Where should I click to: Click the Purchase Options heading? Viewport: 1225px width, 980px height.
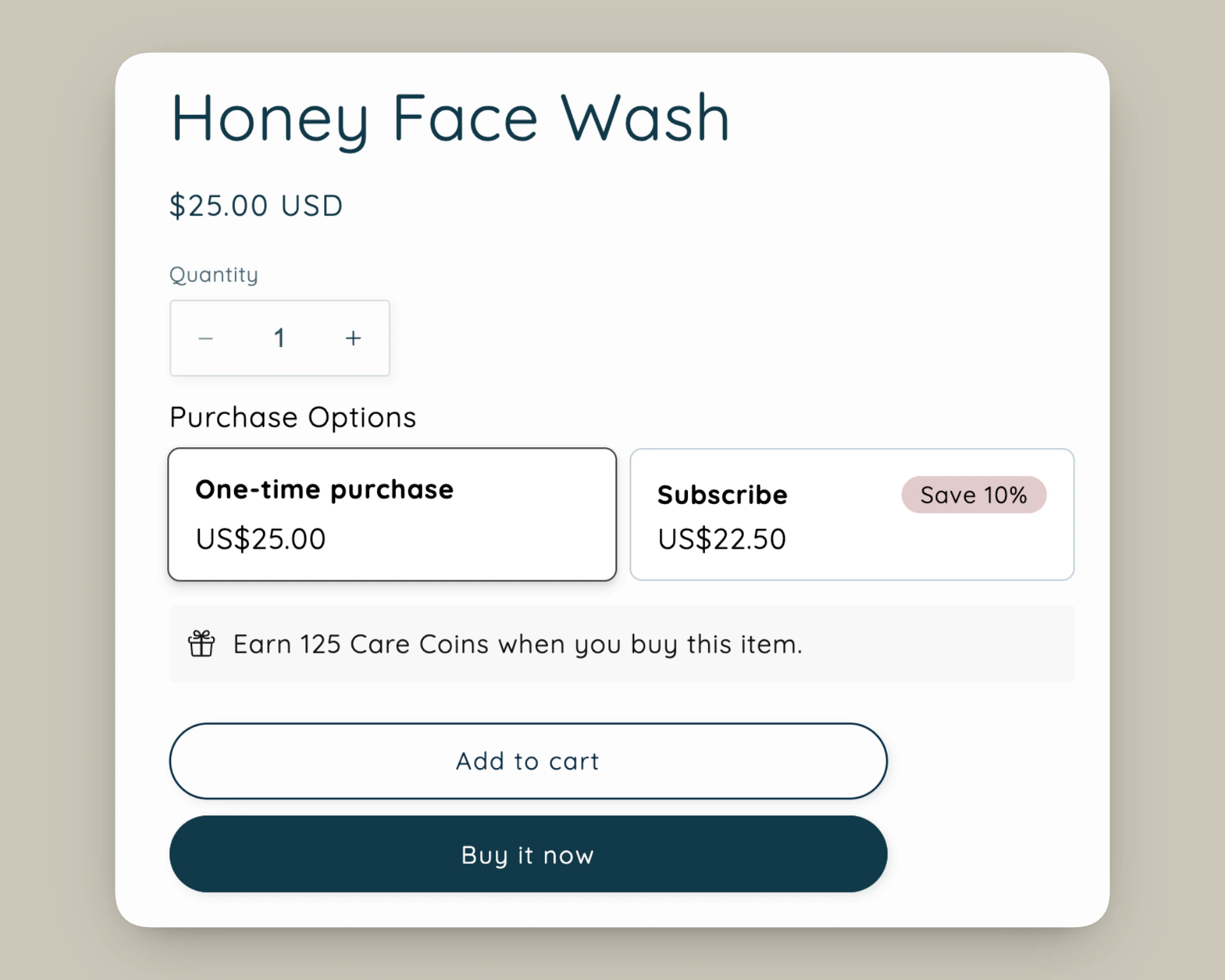[x=292, y=417]
